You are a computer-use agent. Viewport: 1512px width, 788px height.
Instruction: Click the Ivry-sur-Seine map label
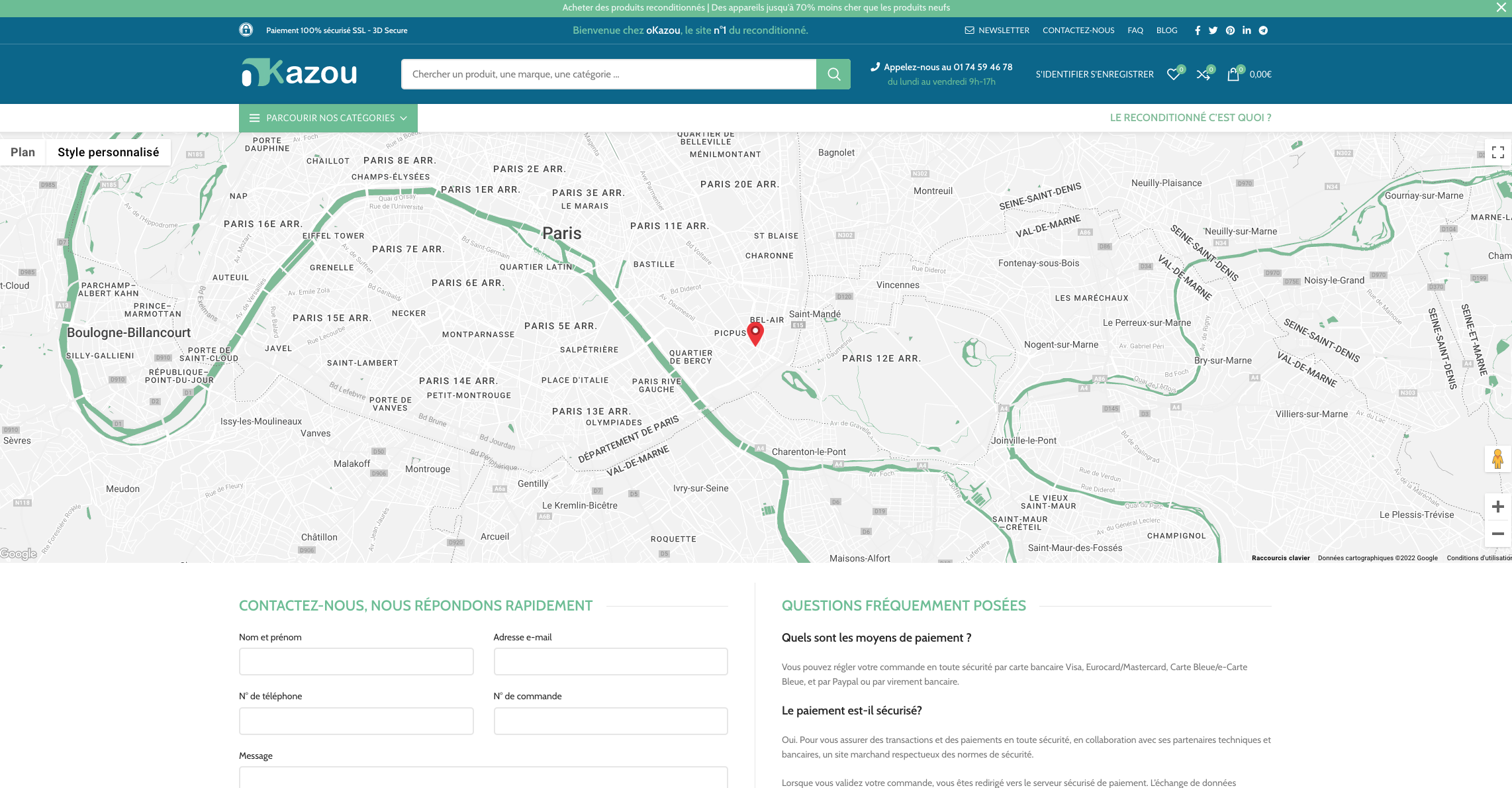click(700, 488)
